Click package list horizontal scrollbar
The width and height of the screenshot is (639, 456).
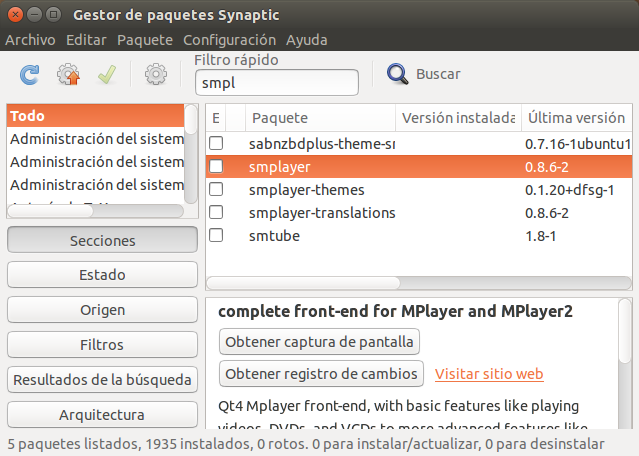coord(419,282)
